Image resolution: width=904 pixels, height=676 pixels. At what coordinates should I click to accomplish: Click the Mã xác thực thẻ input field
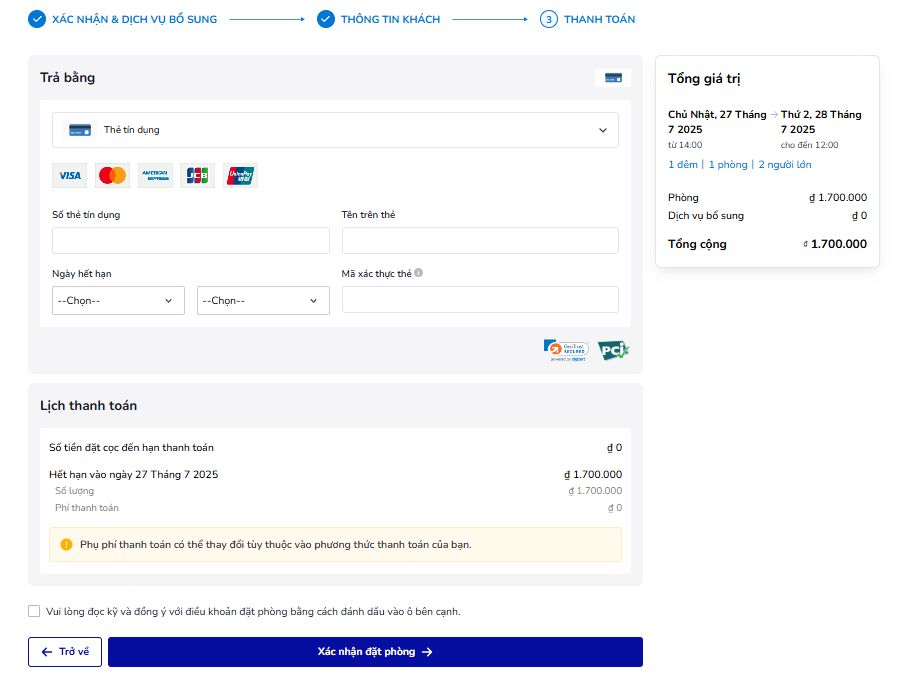click(480, 300)
